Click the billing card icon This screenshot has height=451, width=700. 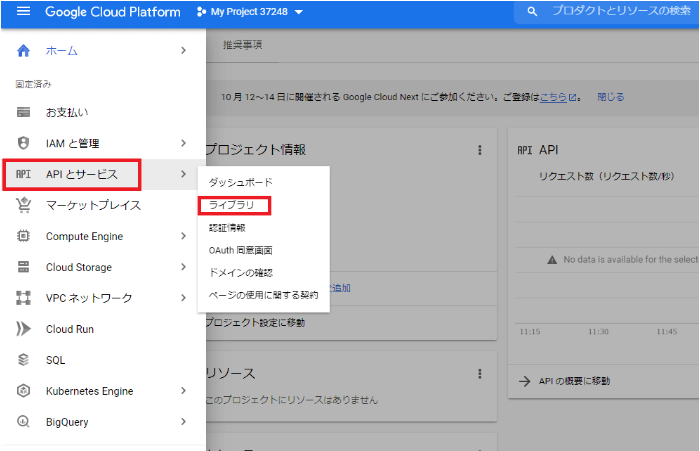point(23,112)
